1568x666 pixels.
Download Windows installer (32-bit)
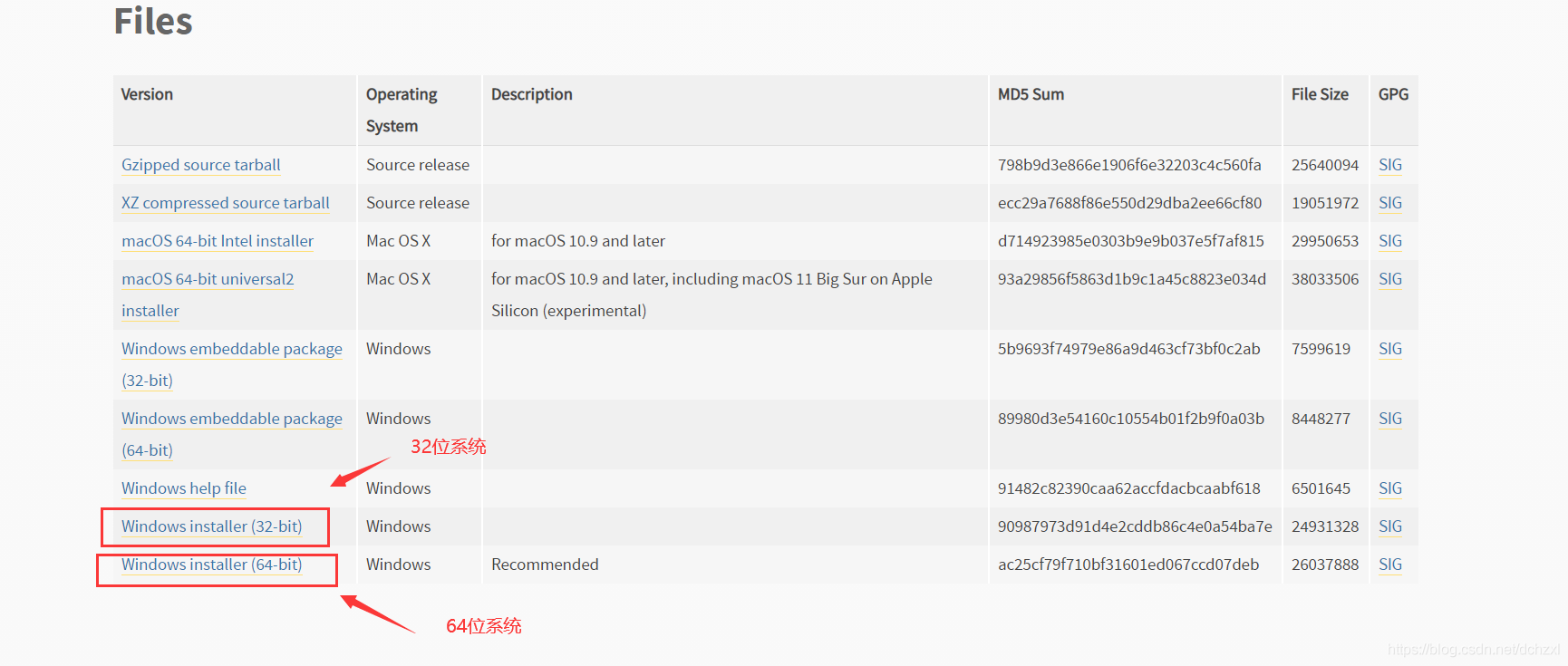211,526
